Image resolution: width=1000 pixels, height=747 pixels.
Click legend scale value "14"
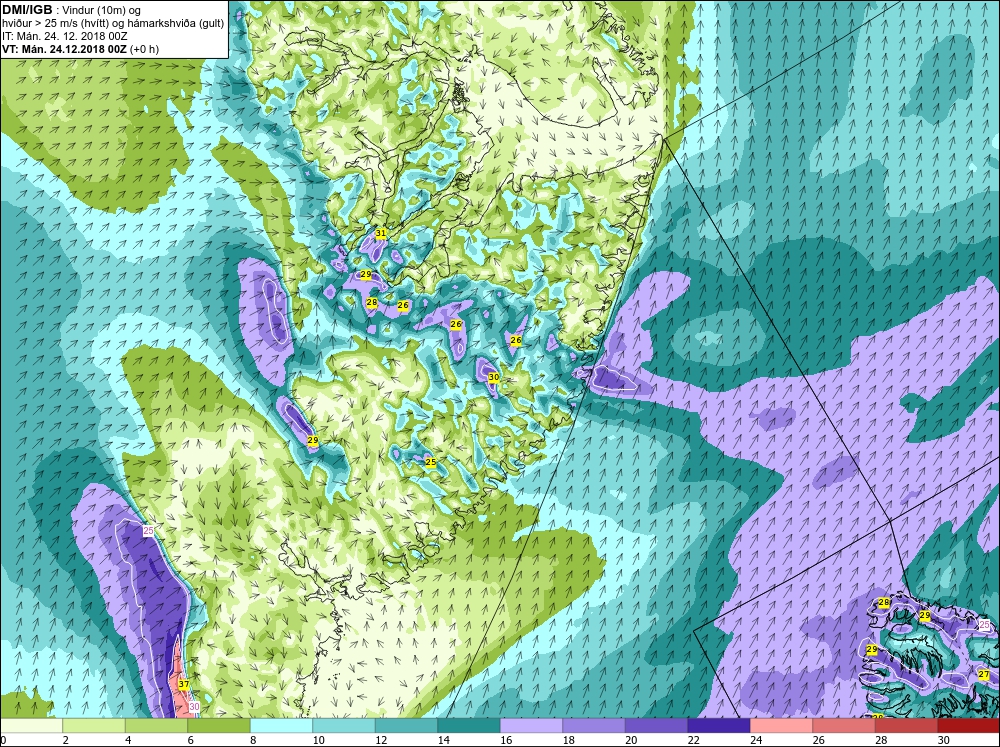click(444, 740)
